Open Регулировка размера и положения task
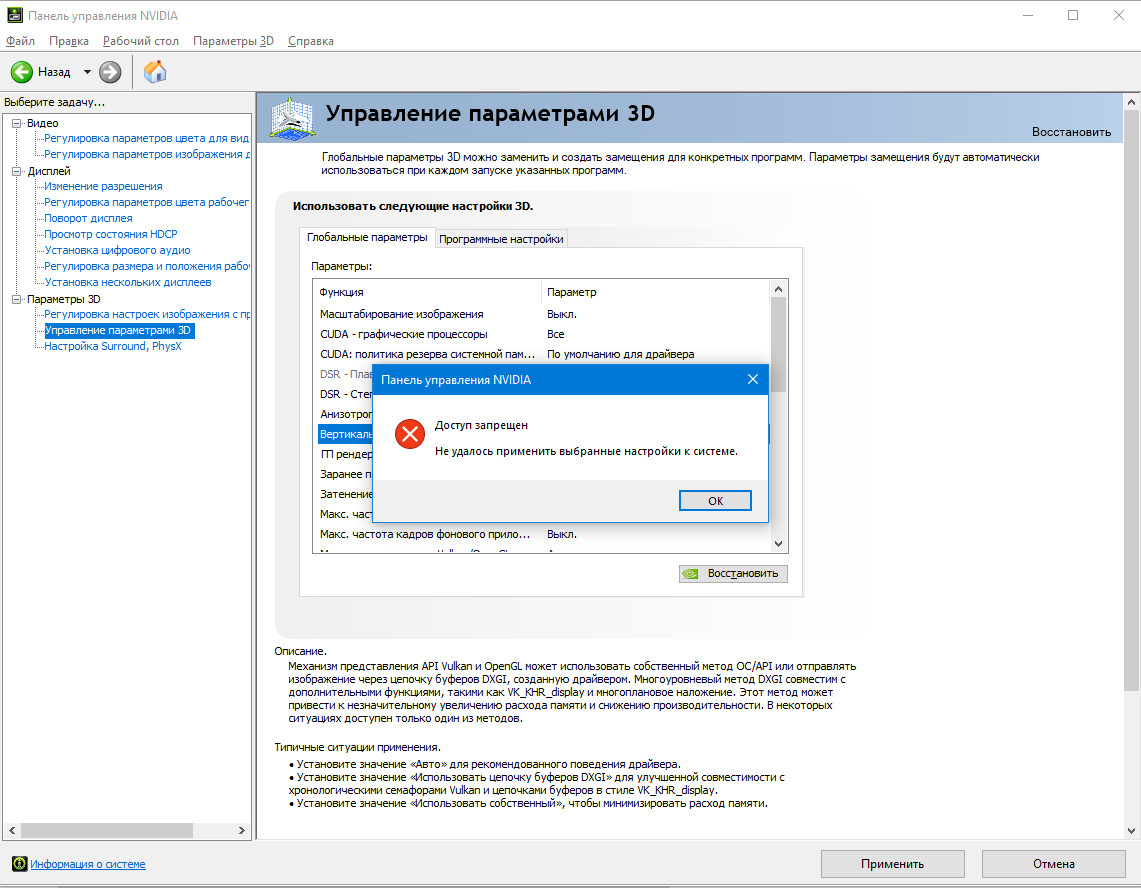Image resolution: width=1141 pixels, height=888 pixels. pos(146,266)
